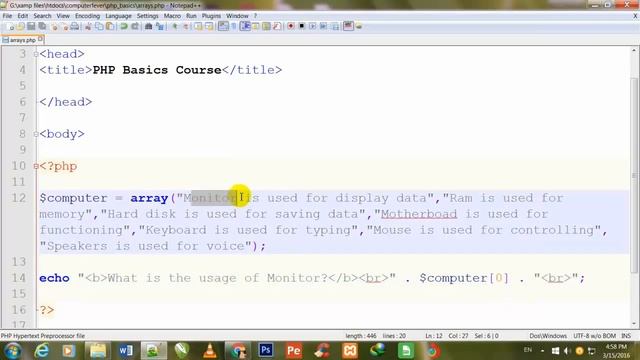This screenshot has height=360, width=640.
Task: Click the UTF-8 w/o BOM encoding status entry
Action: tap(594, 336)
